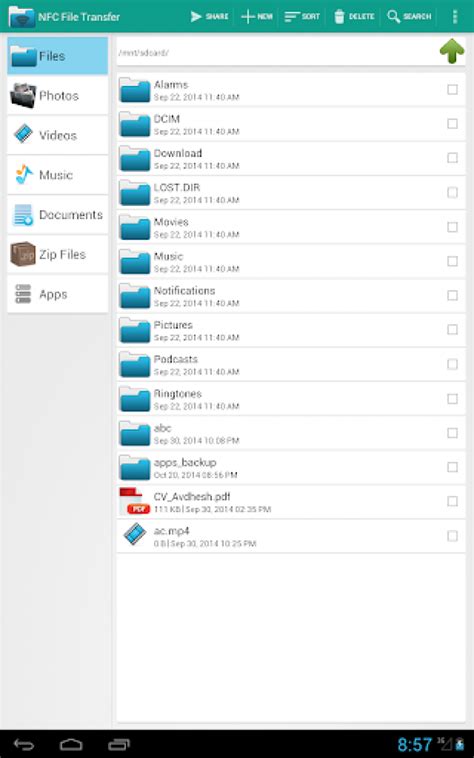Tick checkbox for CV_Avdhesh.pdf
The image size is (474, 758).
point(452,501)
